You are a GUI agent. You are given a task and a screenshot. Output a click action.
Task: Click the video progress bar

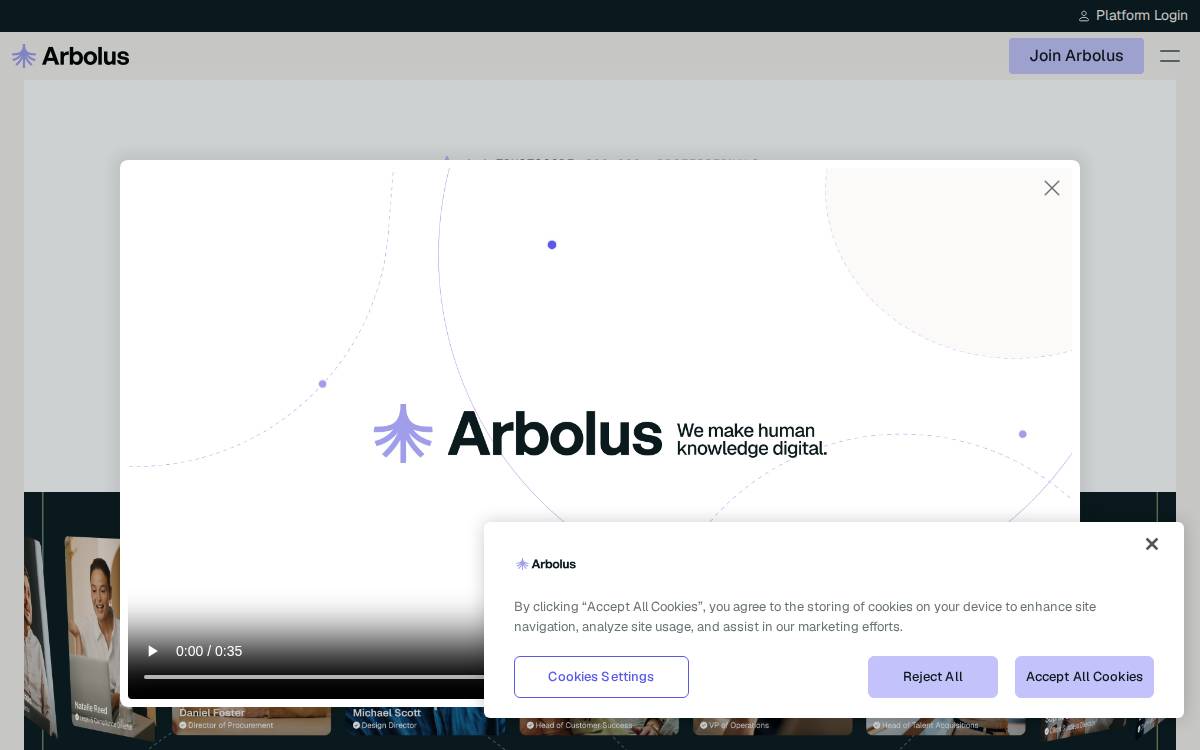coord(314,677)
